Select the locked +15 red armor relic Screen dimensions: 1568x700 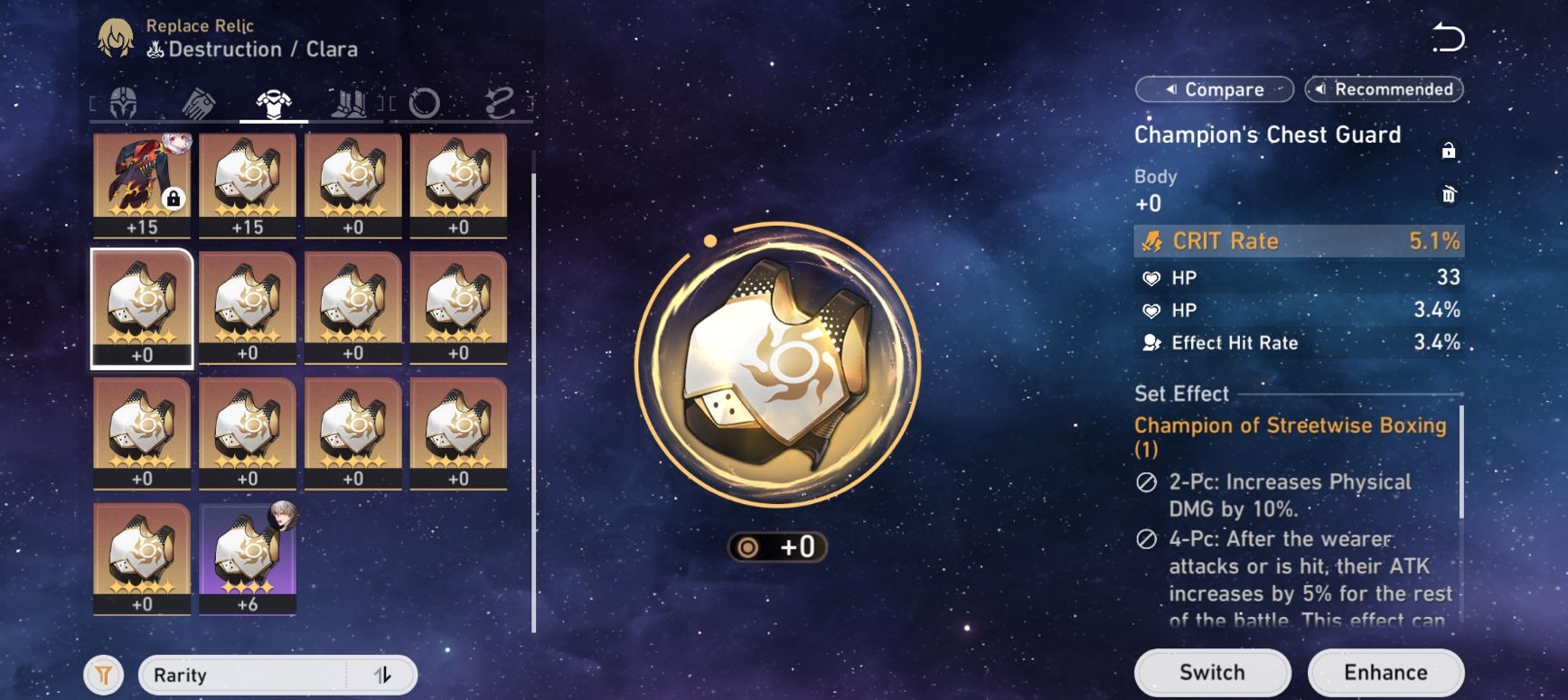(142, 185)
